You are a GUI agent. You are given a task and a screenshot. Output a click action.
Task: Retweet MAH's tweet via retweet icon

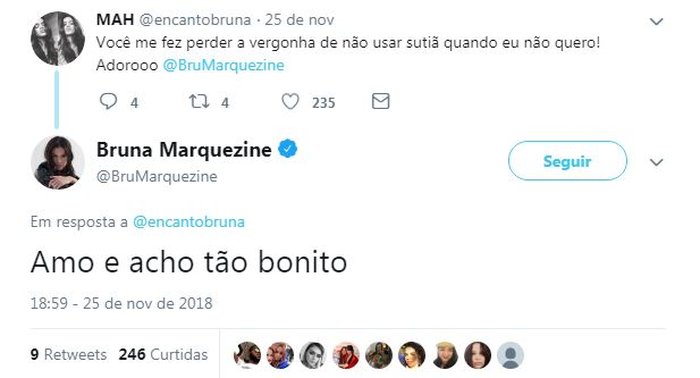pos(199,102)
